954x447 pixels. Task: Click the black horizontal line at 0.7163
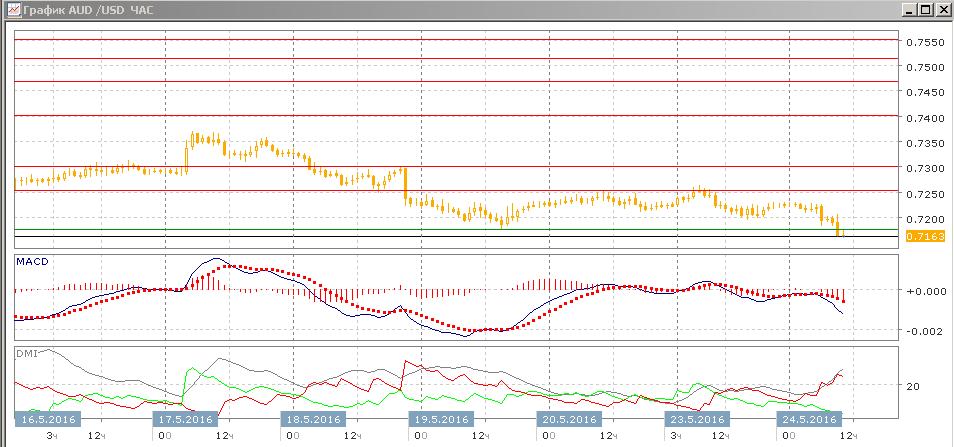456,236
